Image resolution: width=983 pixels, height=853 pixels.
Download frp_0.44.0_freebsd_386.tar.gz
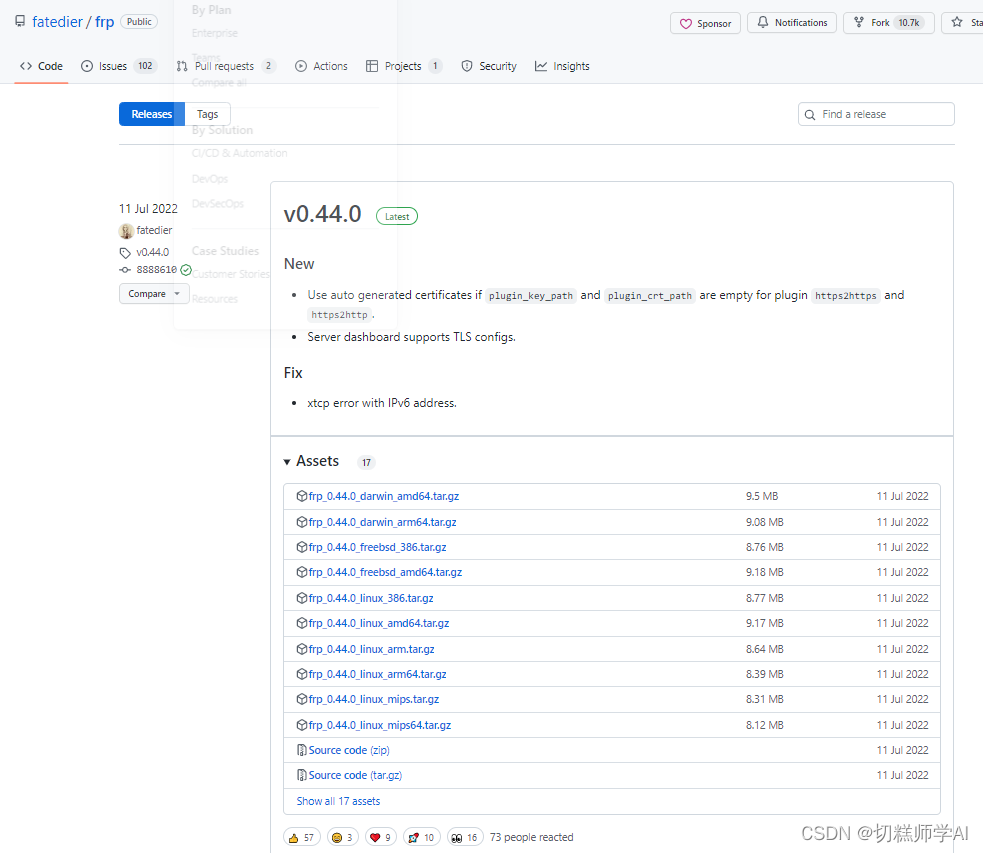(x=377, y=547)
